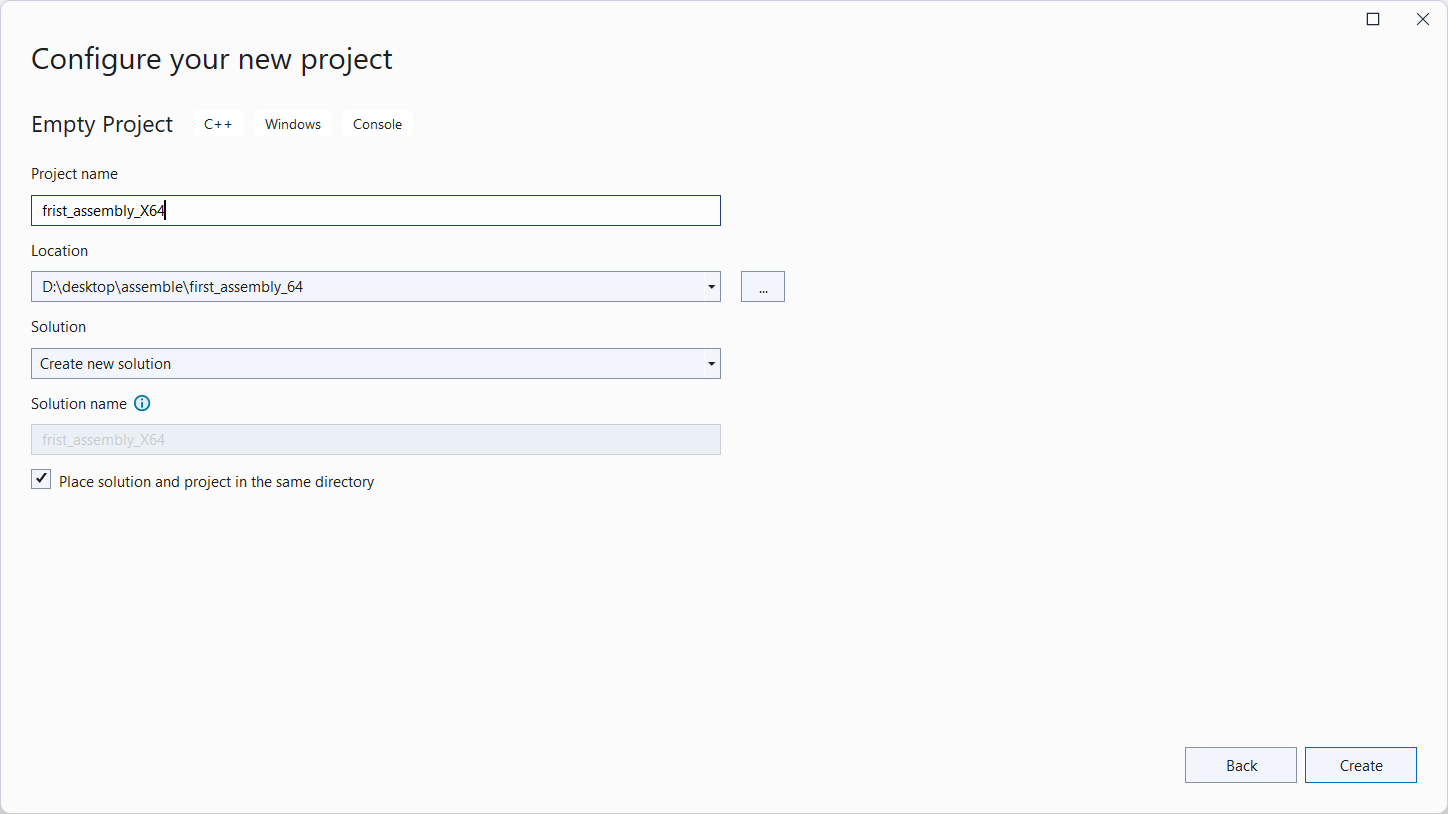This screenshot has height=814, width=1448.
Task: Click the Configure your new project heading
Action: (x=212, y=59)
